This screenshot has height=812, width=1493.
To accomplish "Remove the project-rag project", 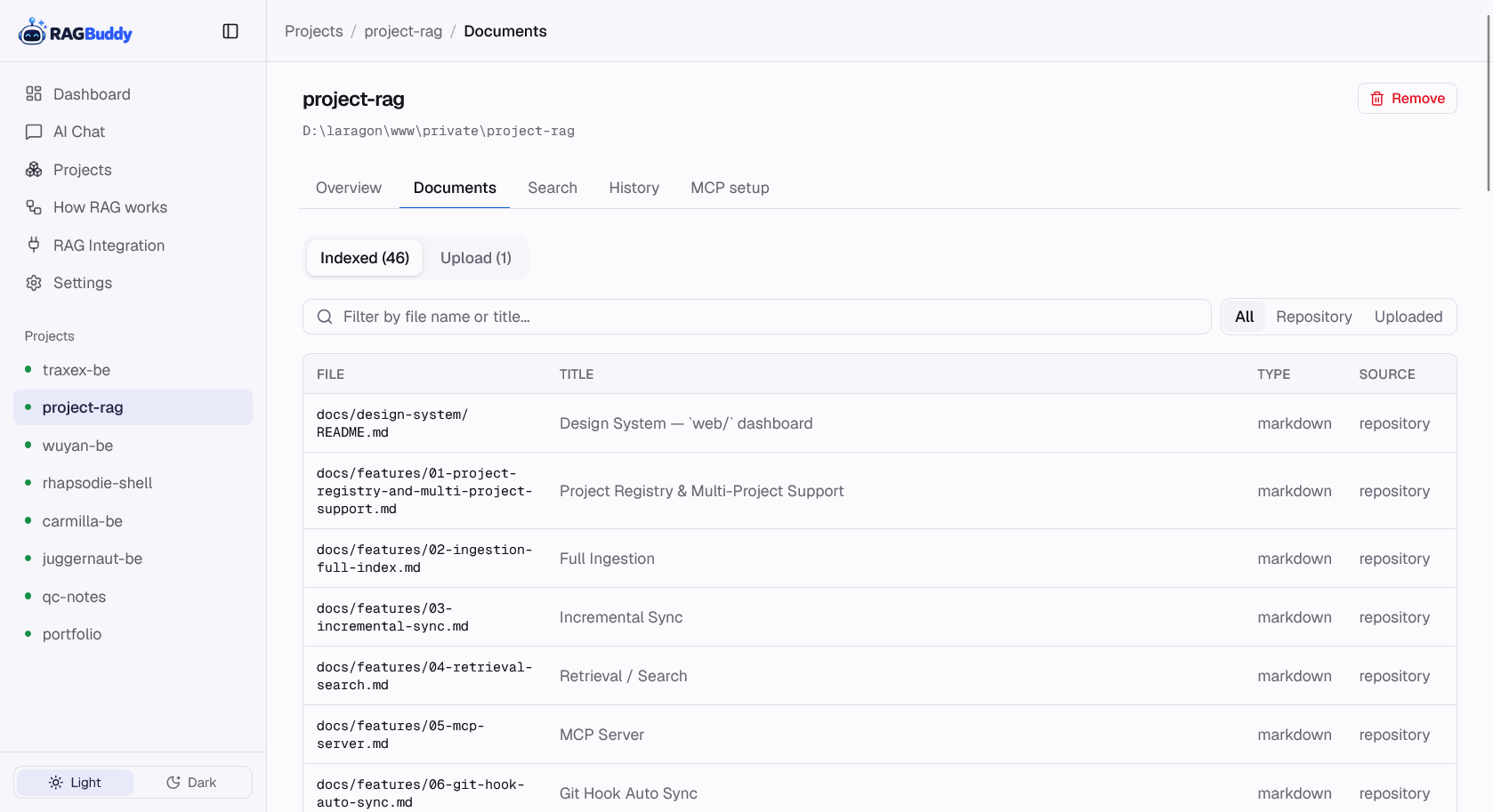I will (1407, 99).
